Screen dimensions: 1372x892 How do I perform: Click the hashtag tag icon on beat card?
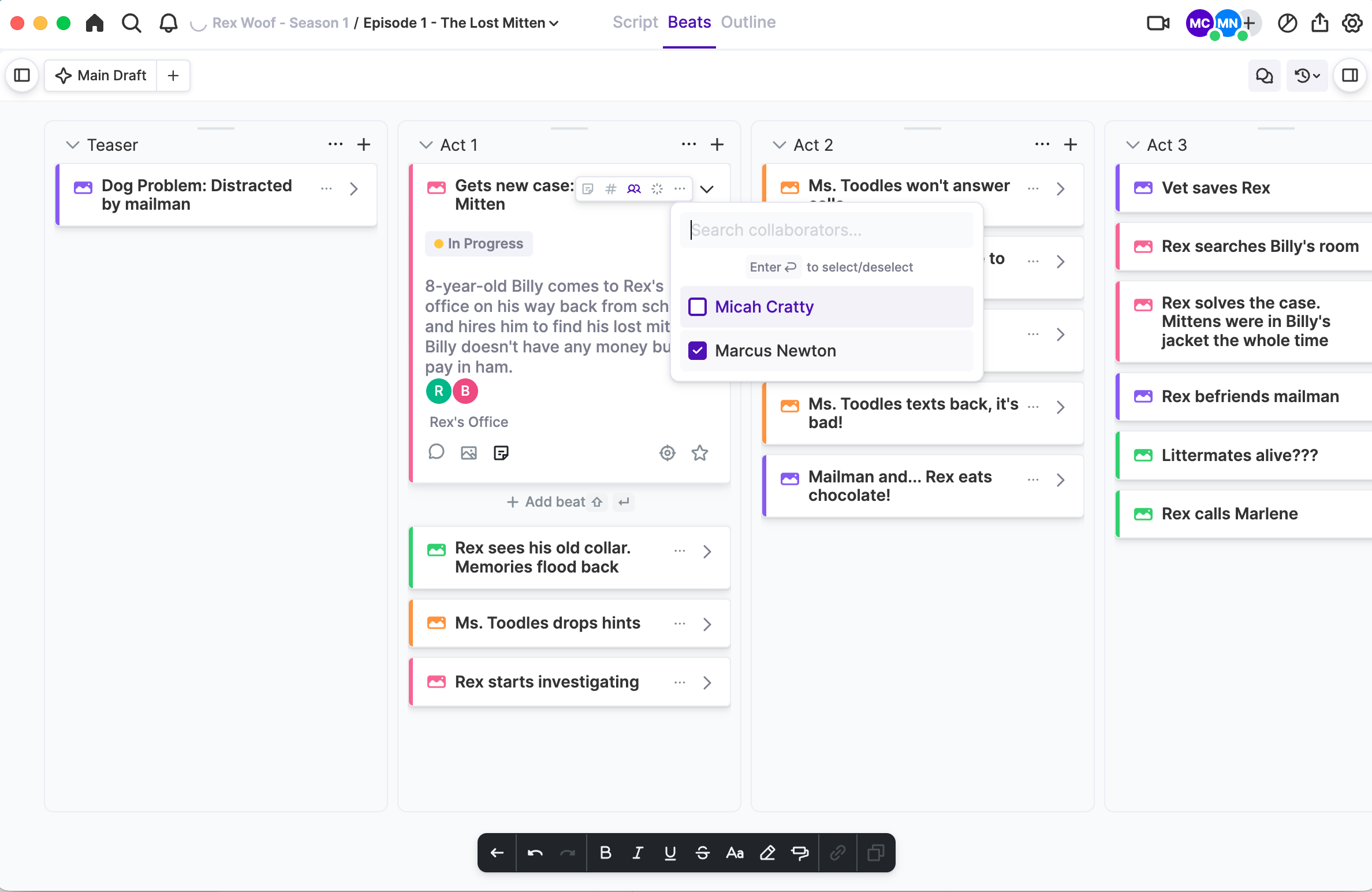coord(611,189)
